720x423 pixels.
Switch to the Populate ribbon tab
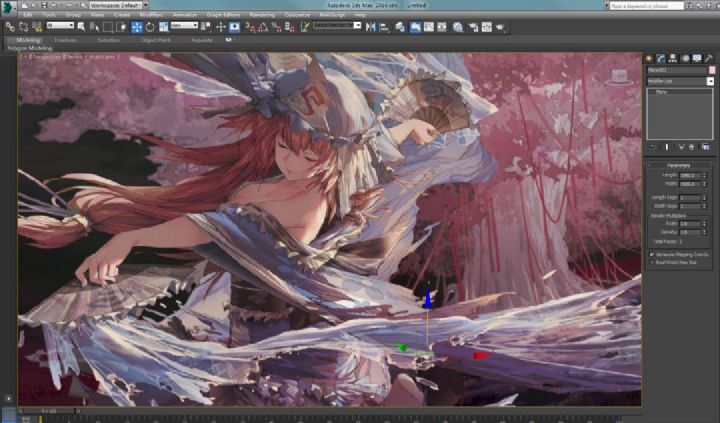pos(202,40)
